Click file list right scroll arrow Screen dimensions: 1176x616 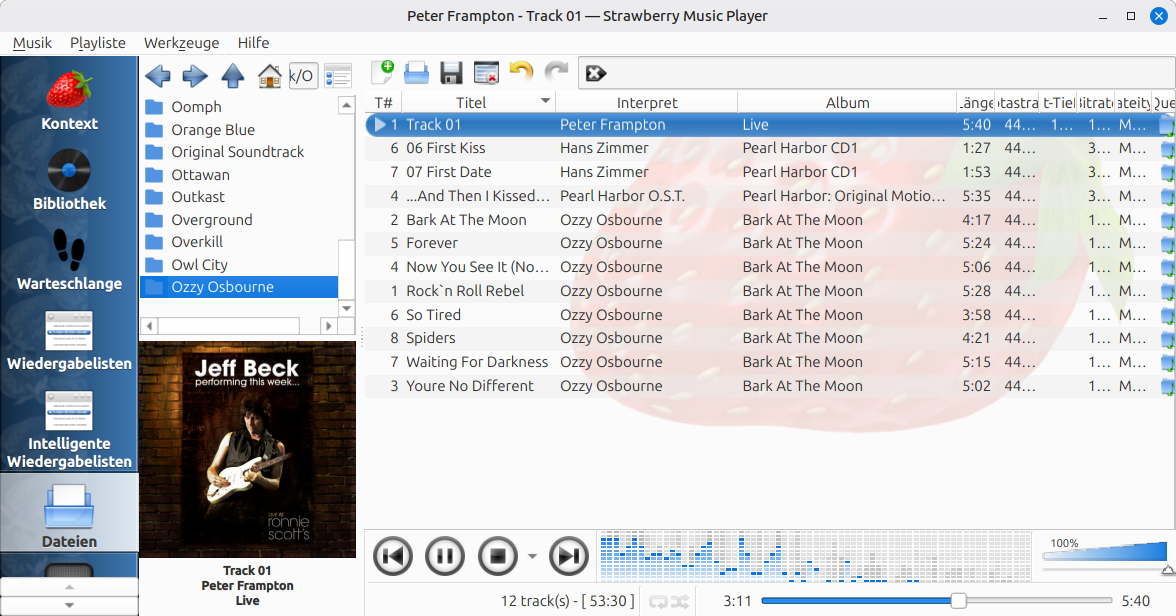tap(327, 326)
